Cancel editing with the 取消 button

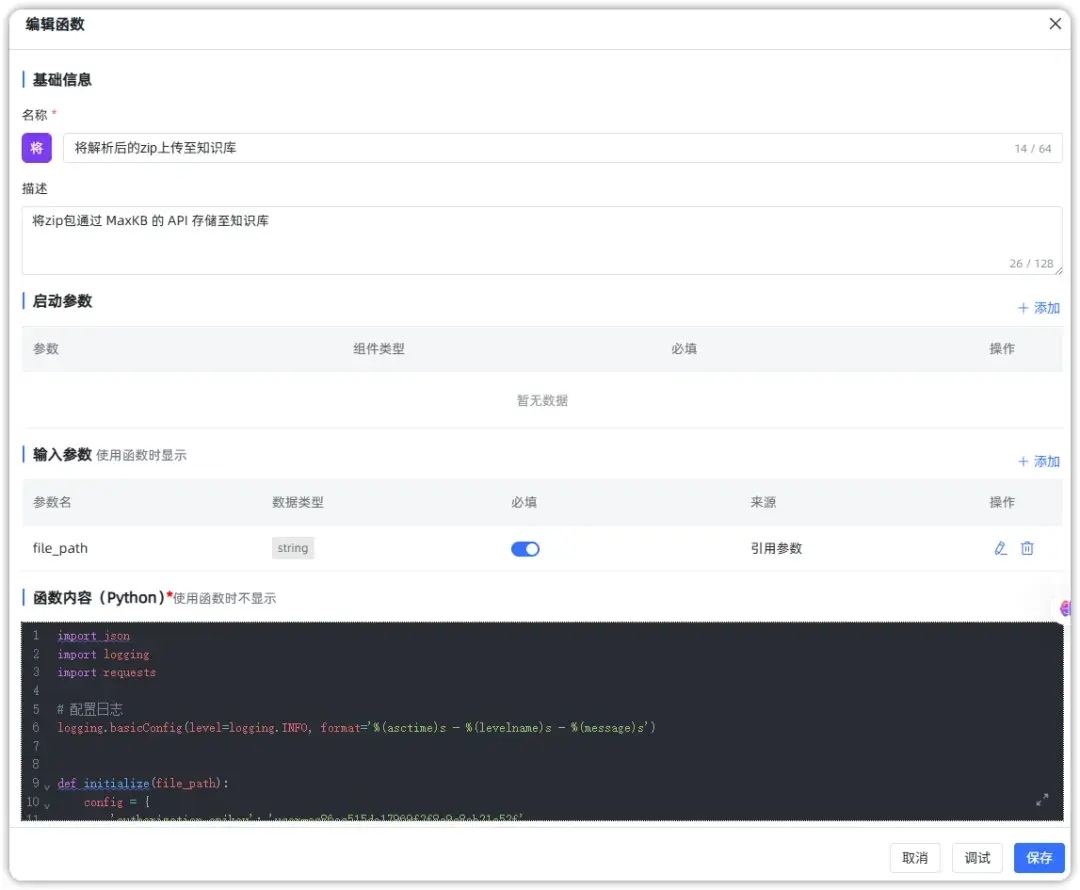pyautogui.click(x=915, y=858)
